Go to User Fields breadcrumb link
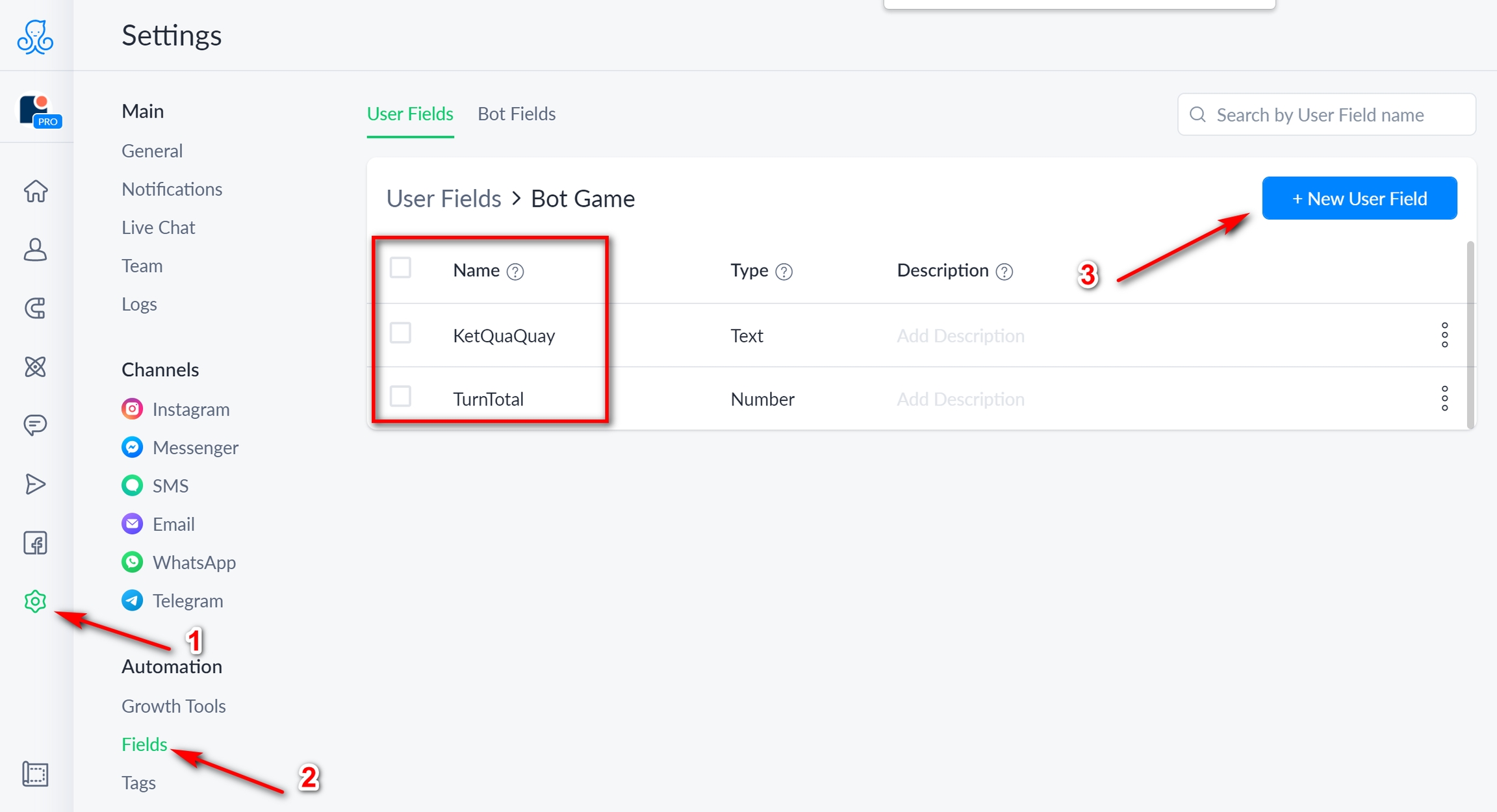Viewport: 1497px width, 812px height. tap(444, 198)
